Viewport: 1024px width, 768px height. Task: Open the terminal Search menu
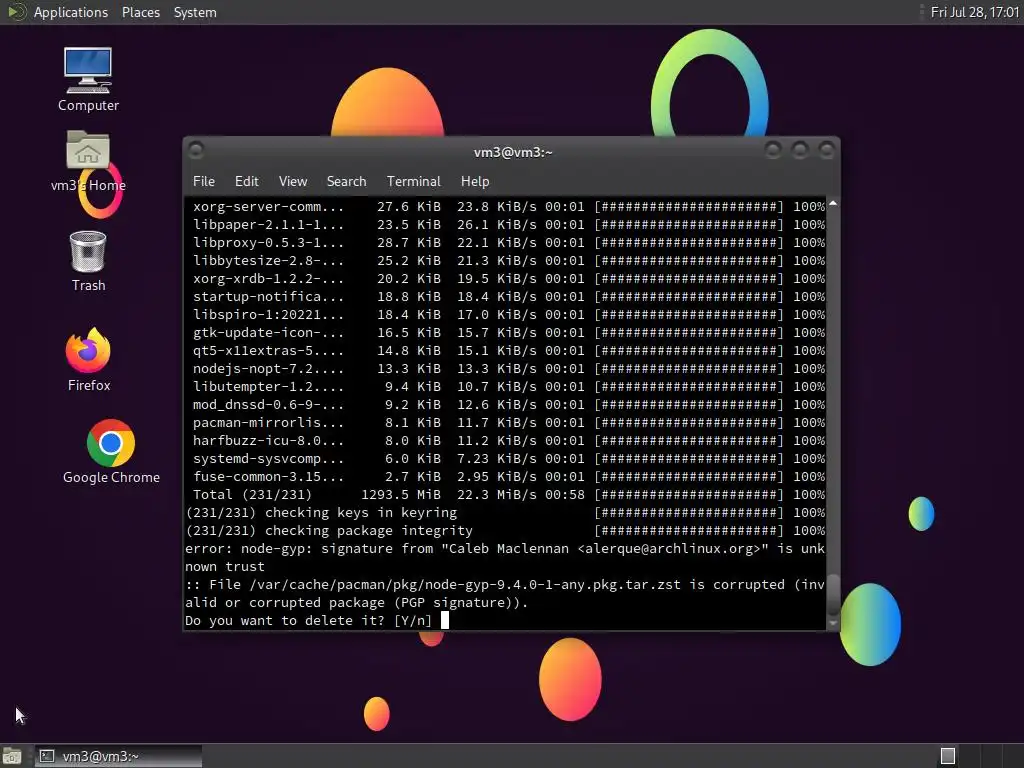coord(346,182)
